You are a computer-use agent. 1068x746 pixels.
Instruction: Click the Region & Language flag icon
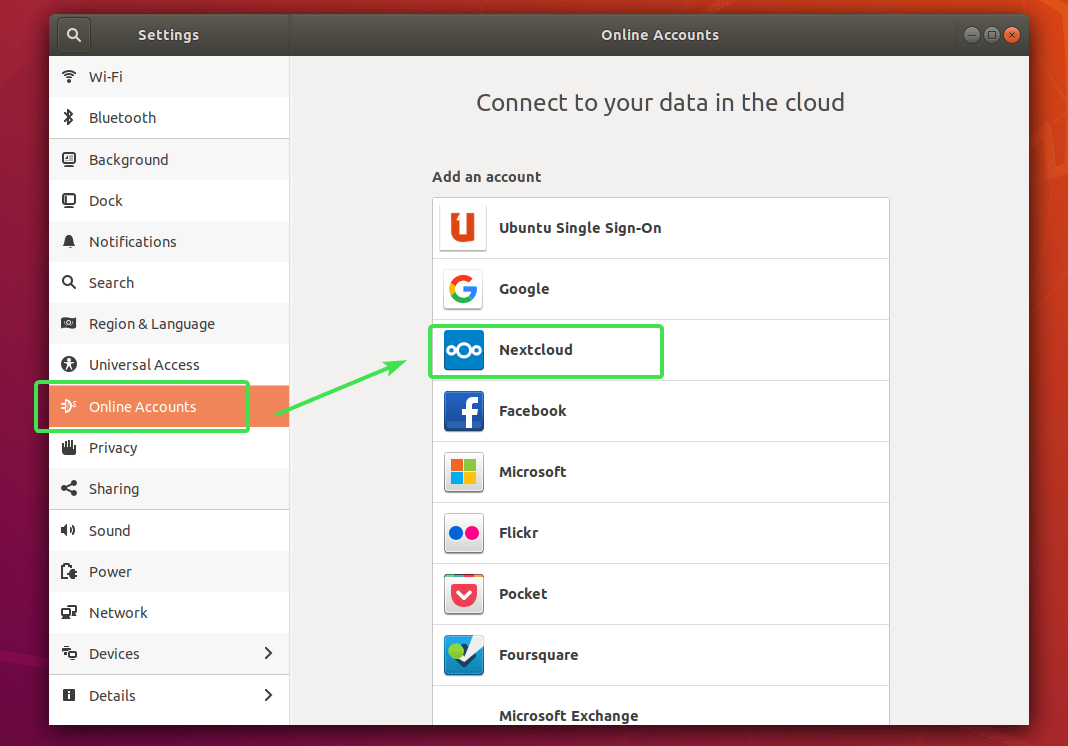(x=69, y=323)
